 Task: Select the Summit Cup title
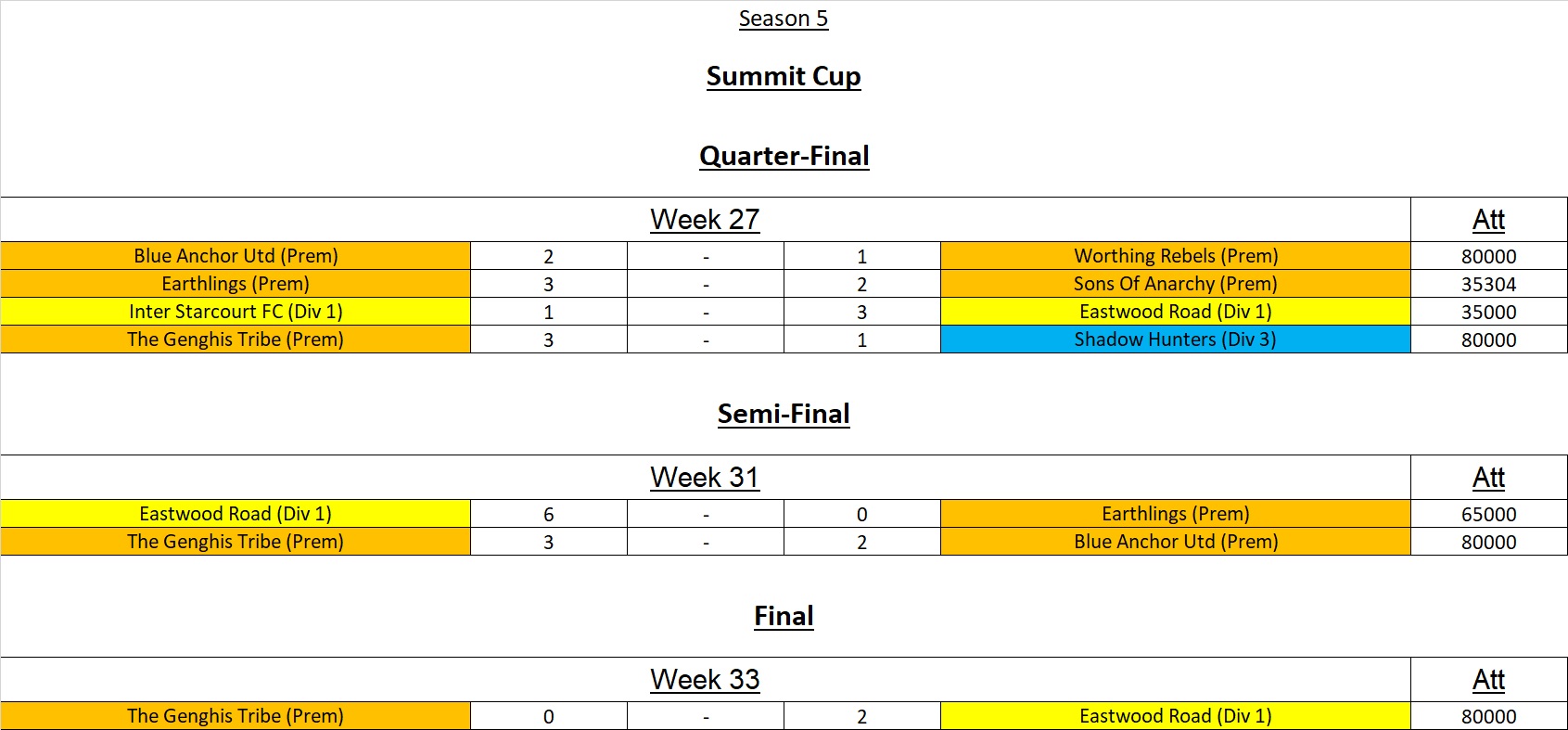(x=783, y=76)
